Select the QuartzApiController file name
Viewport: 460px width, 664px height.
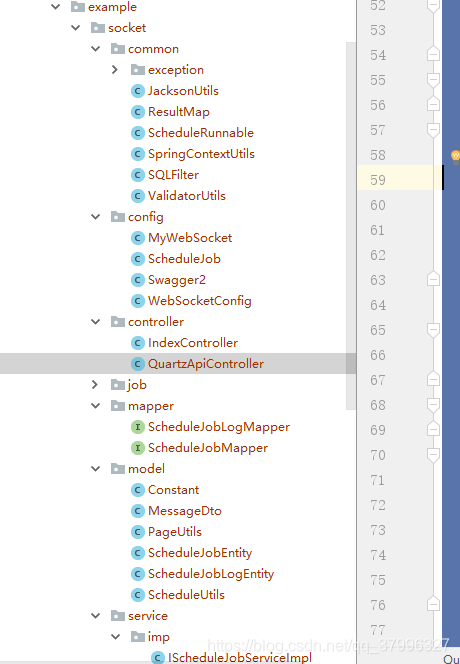pyautogui.click(x=206, y=364)
